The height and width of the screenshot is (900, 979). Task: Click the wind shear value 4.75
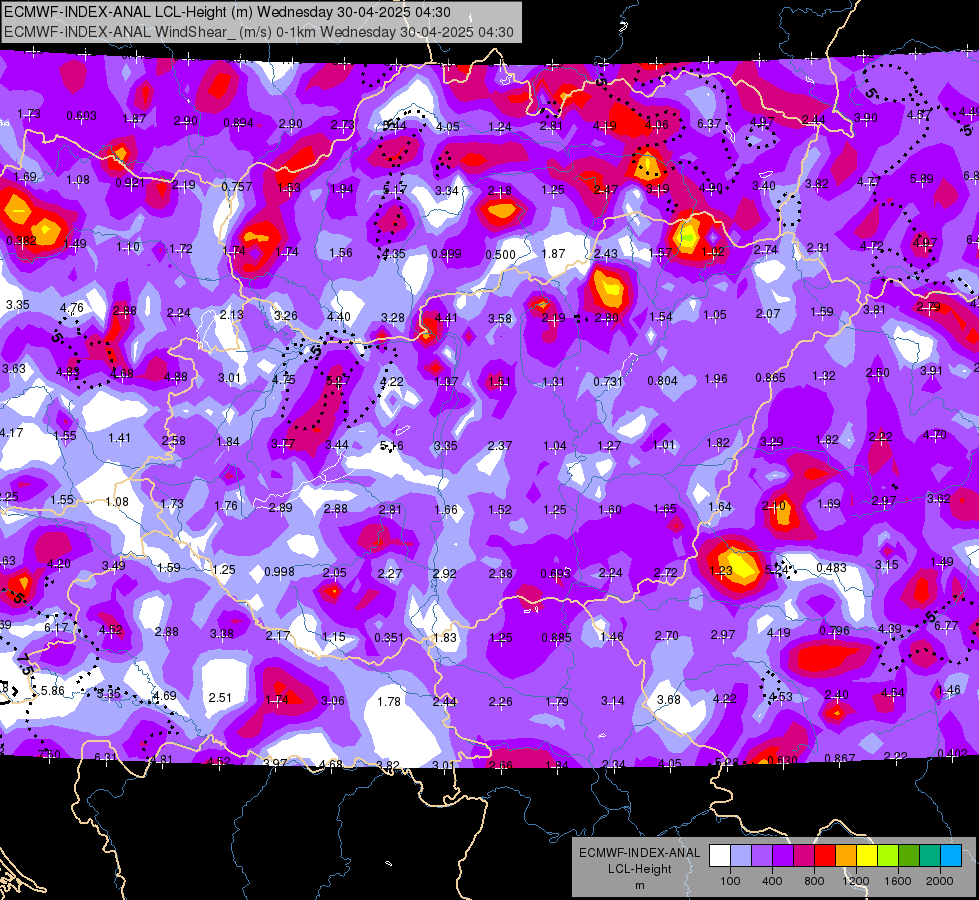(283, 380)
